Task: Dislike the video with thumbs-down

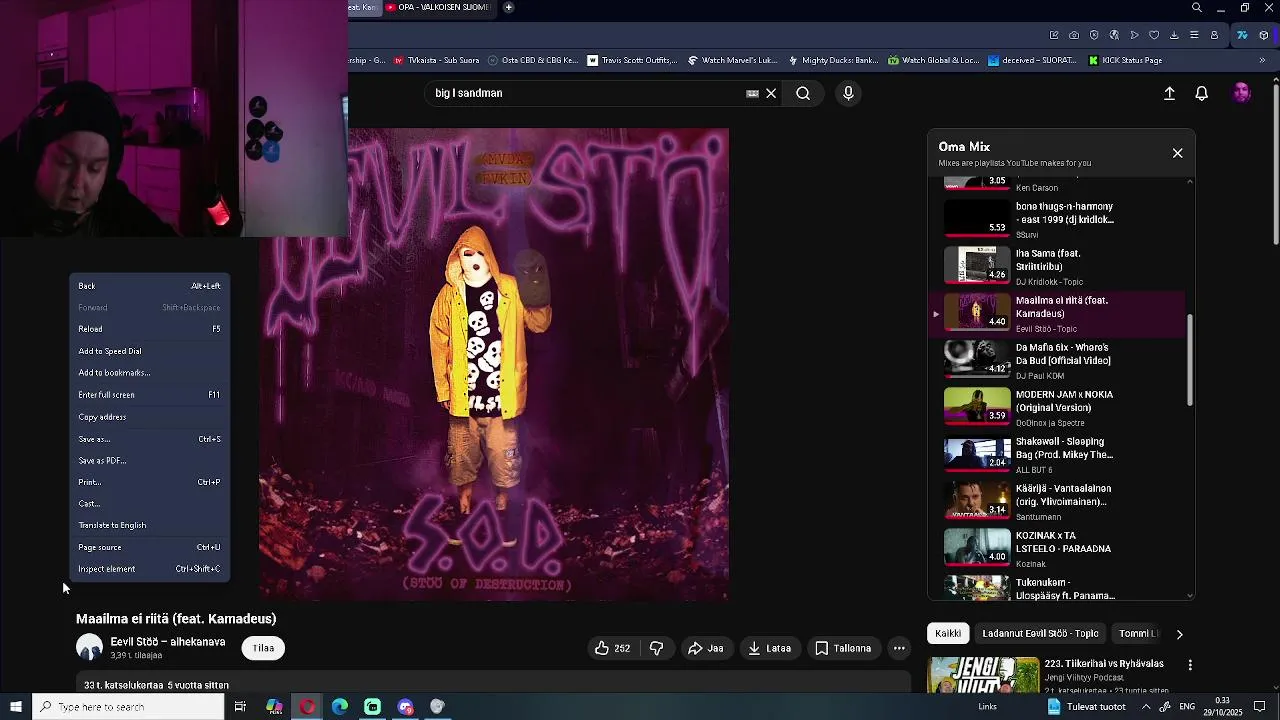Action: click(656, 648)
